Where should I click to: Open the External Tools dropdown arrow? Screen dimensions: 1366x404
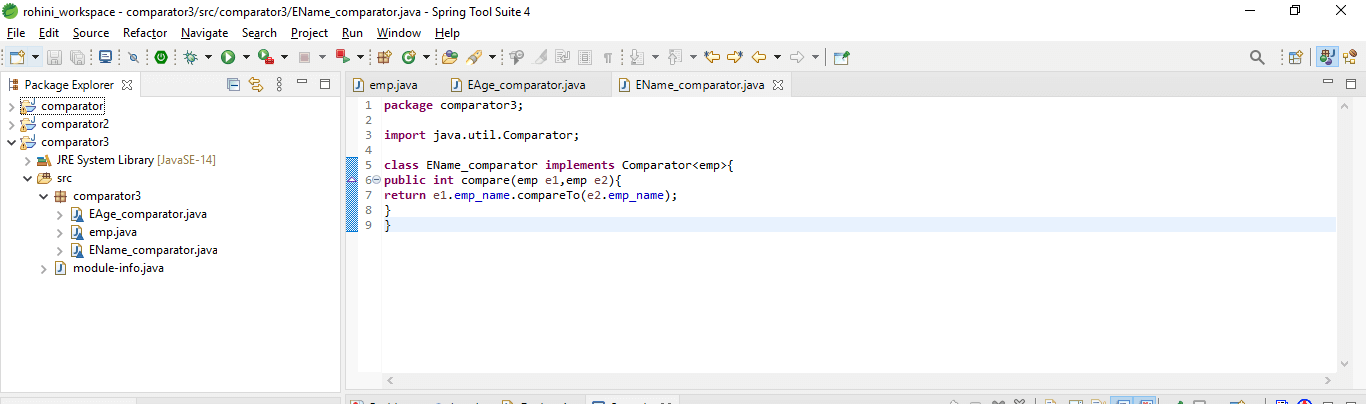pyautogui.click(x=284, y=57)
